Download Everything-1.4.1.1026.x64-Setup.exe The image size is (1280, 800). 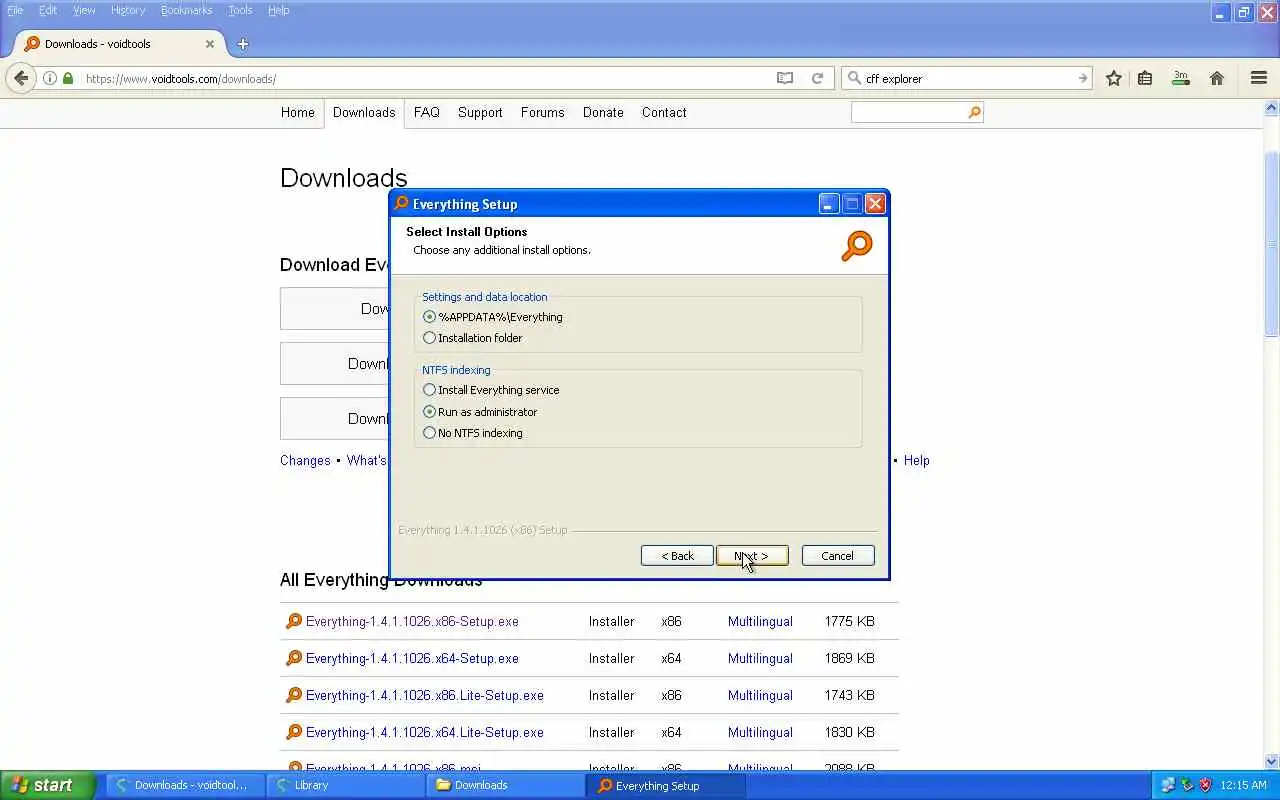point(412,658)
